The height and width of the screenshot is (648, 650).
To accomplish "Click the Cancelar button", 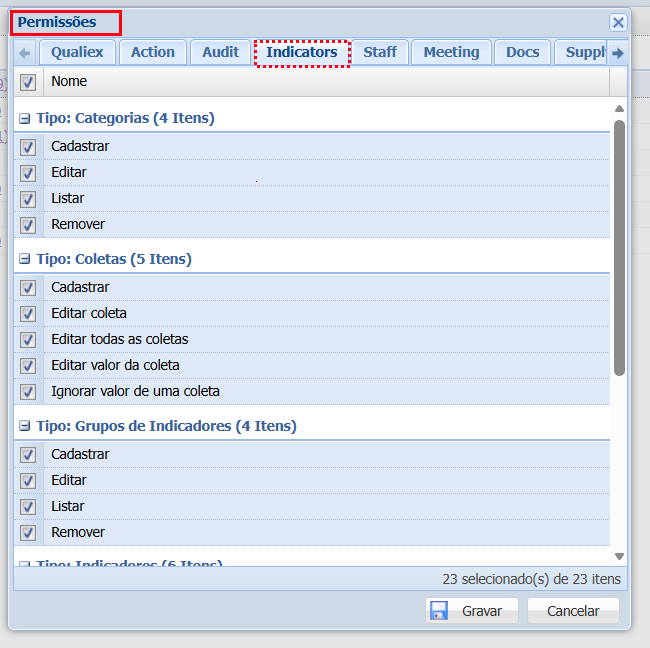I will (573, 611).
